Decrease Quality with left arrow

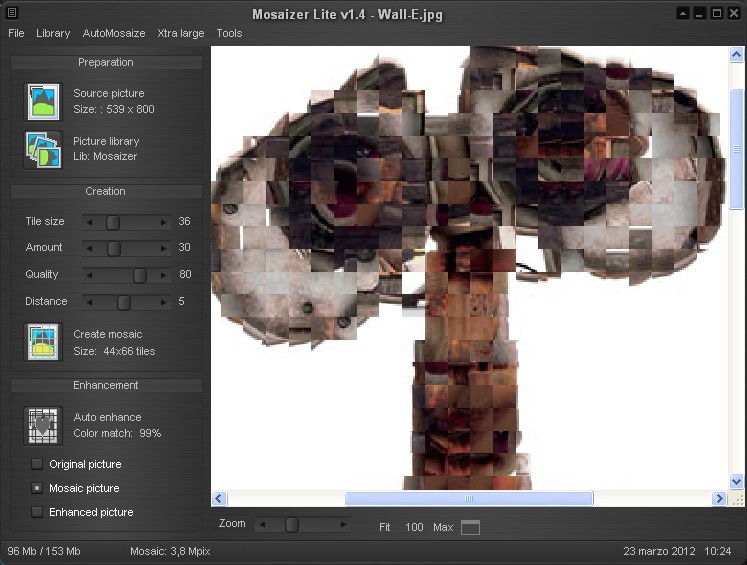click(x=89, y=275)
